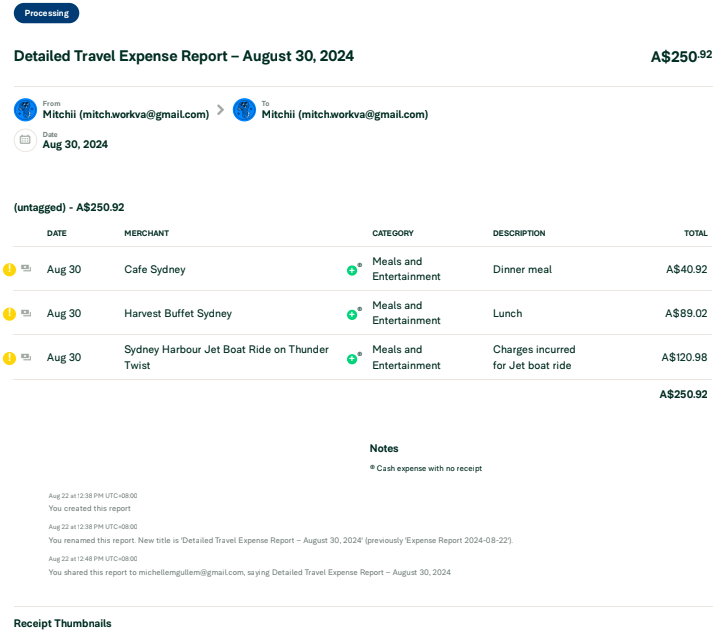722x636 pixels.
Task: Click the Lunch description
Action: (507, 314)
